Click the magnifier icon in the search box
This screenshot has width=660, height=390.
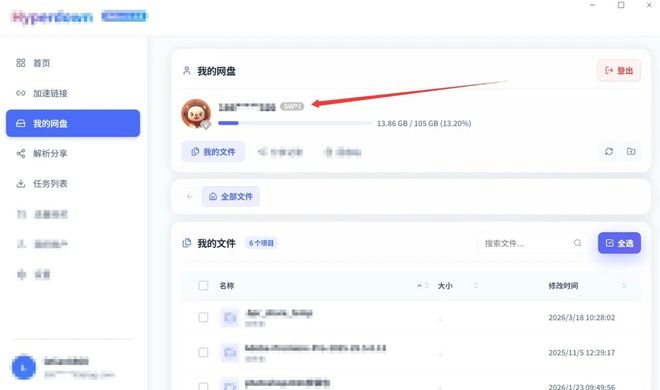(578, 243)
